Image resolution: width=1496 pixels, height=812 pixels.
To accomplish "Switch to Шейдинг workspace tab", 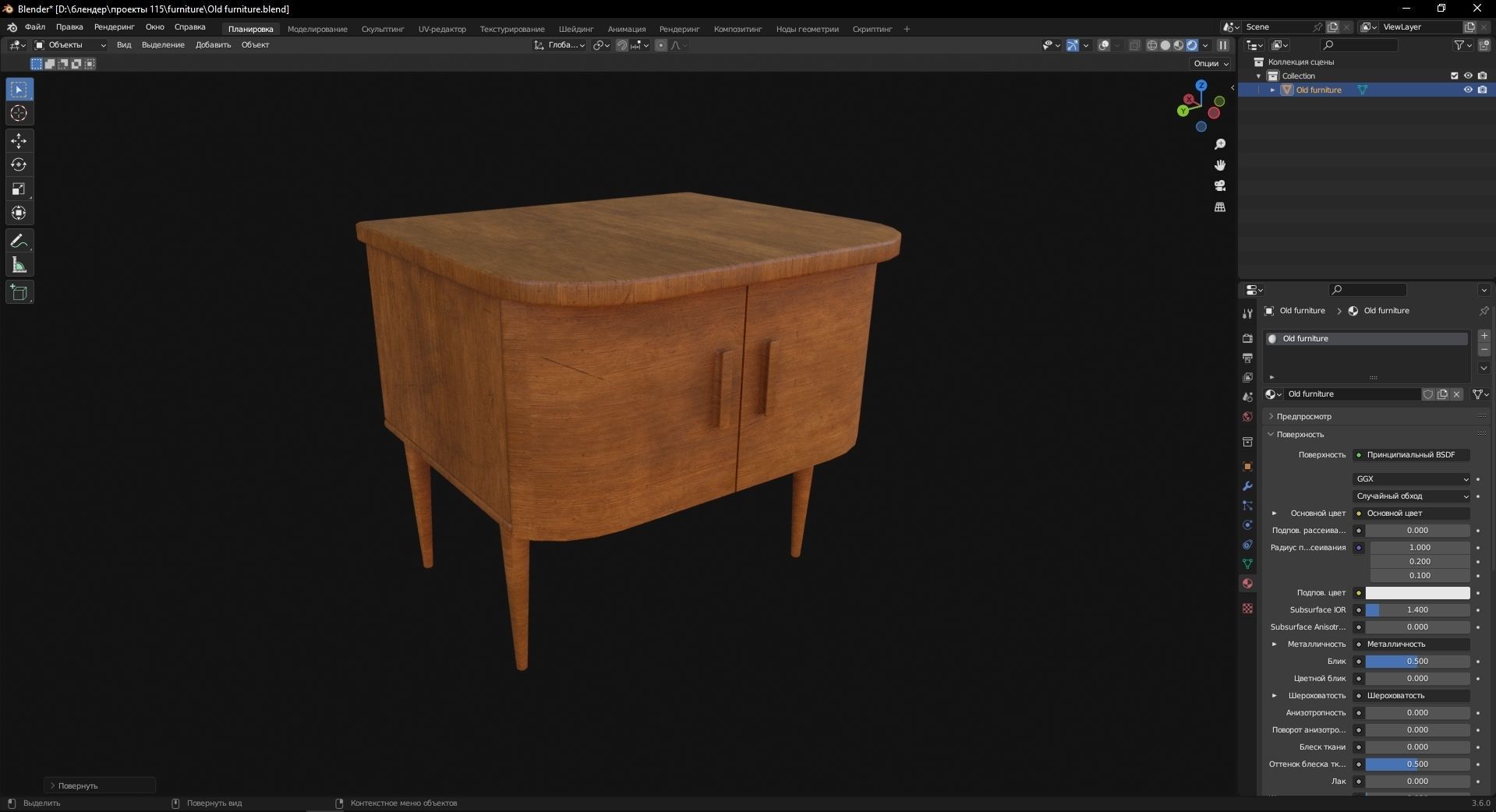I will tap(576, 29).
